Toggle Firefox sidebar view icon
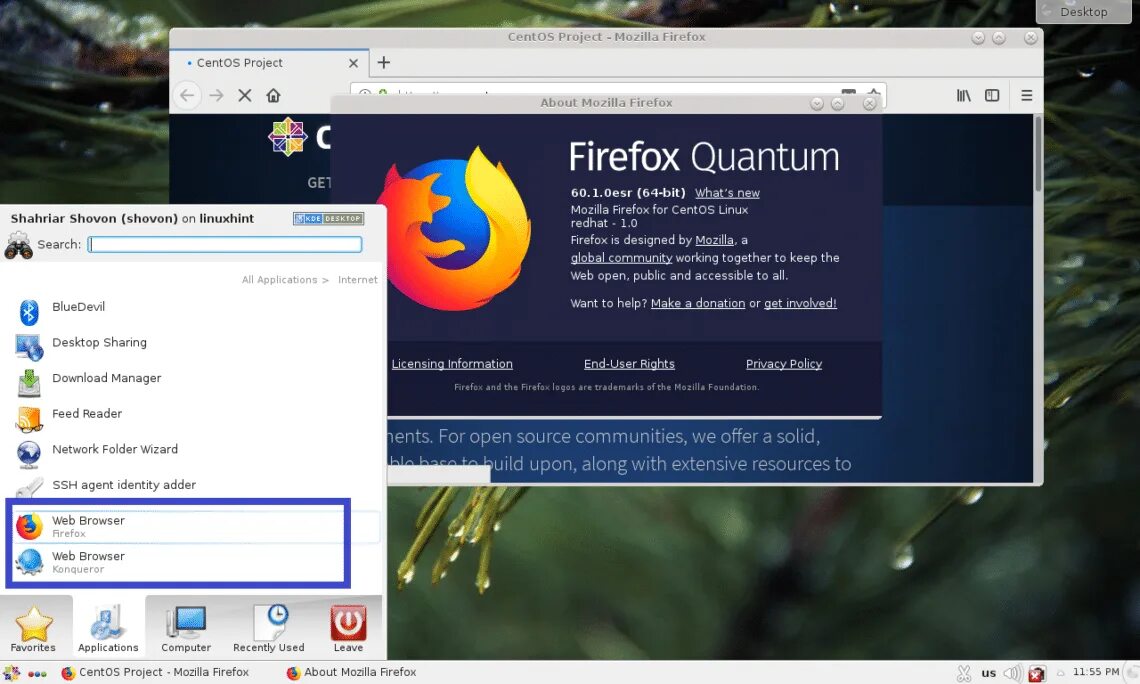 click(992, 95)
